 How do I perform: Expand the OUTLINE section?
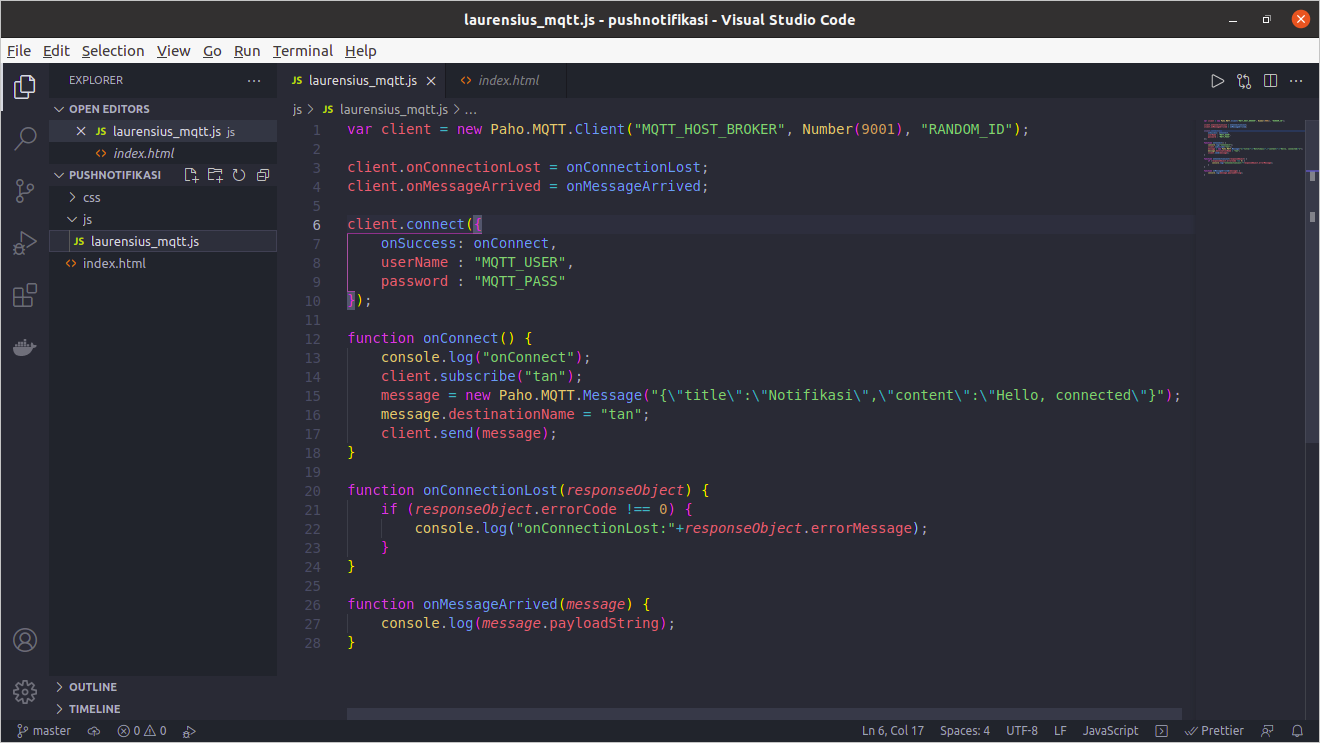(163, 687)
